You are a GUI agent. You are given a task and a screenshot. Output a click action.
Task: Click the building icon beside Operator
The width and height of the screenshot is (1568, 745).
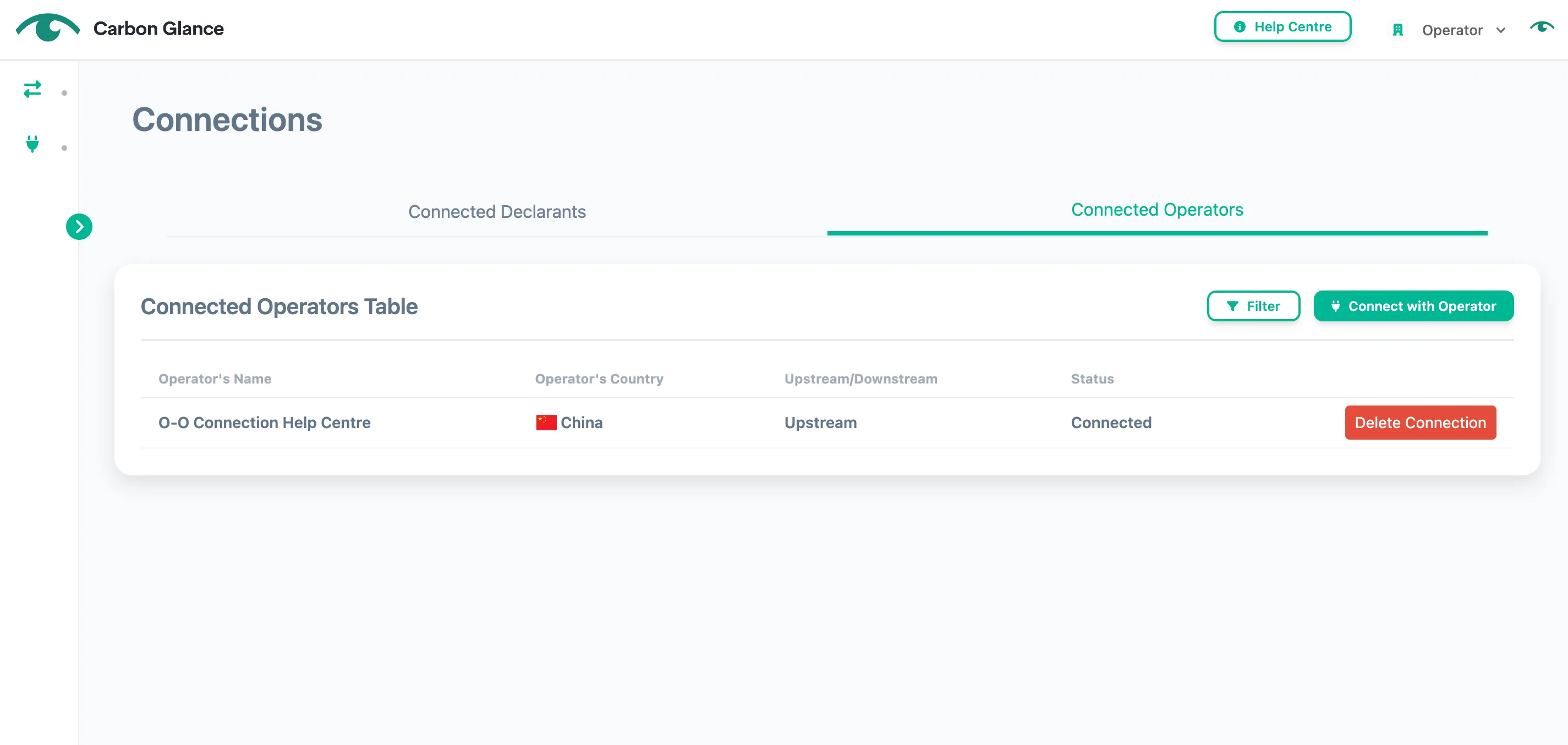pos(1397,30)
